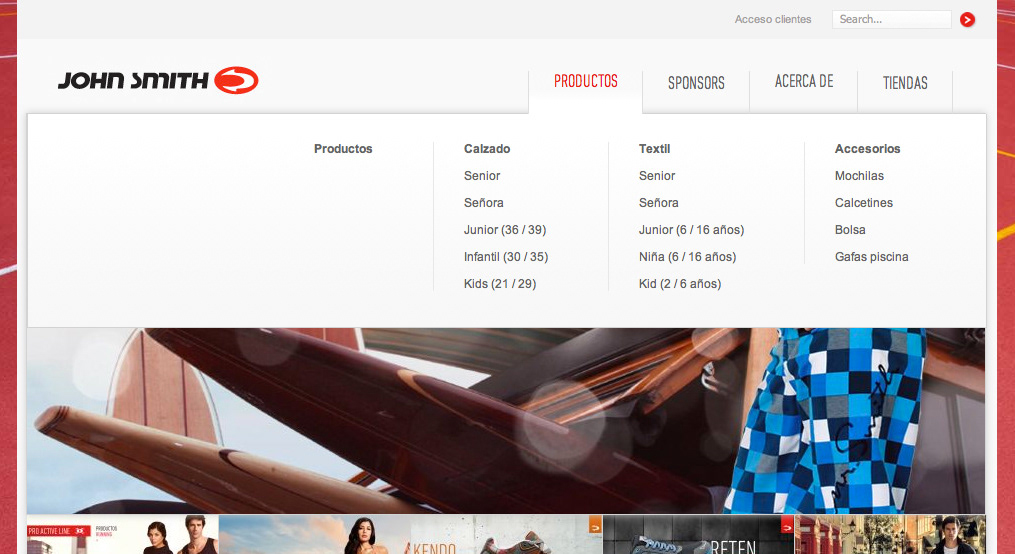
Task: Select Señora under Calzado
Action: pos(484,203)
